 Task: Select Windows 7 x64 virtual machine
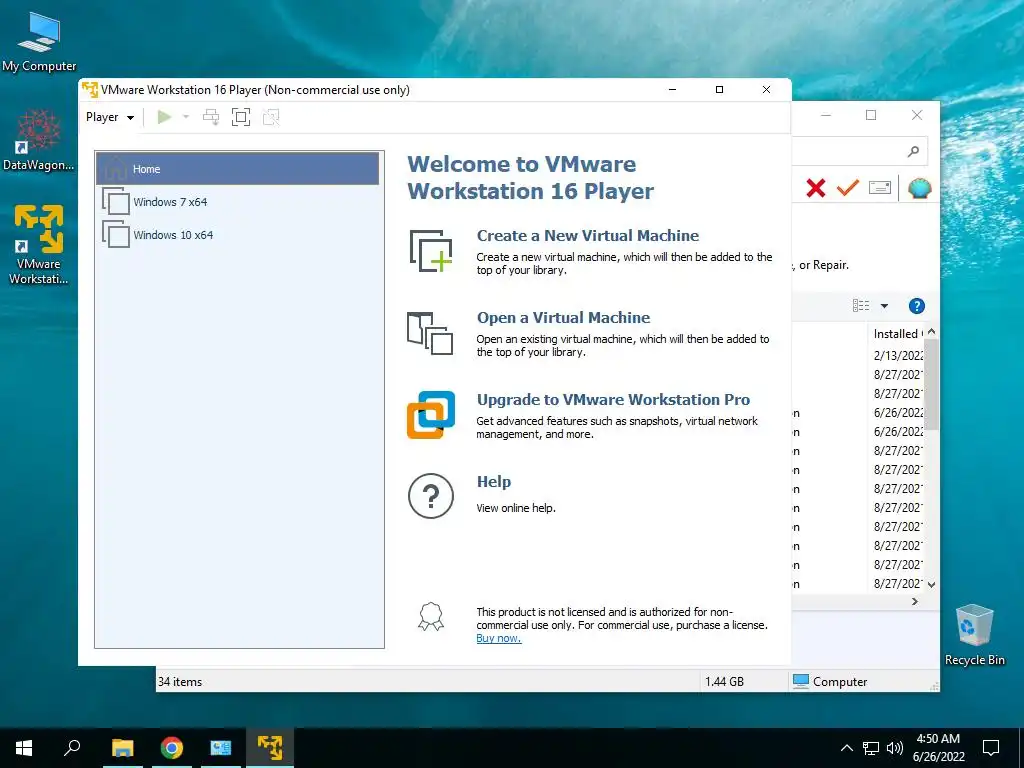coord(237,202)
